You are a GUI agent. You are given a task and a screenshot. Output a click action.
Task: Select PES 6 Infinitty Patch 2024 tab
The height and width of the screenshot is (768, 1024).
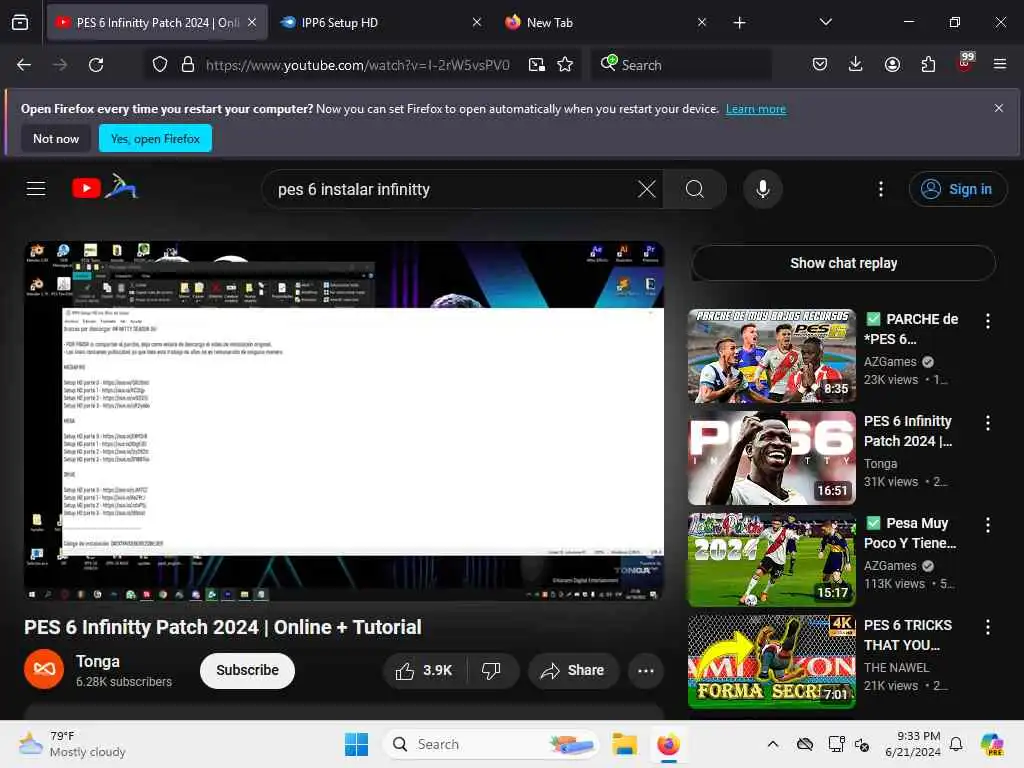point(157,22)
